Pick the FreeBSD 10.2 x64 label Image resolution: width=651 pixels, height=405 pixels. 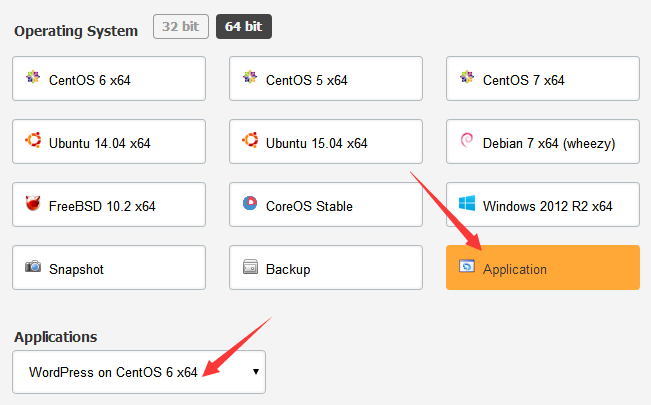102,206
